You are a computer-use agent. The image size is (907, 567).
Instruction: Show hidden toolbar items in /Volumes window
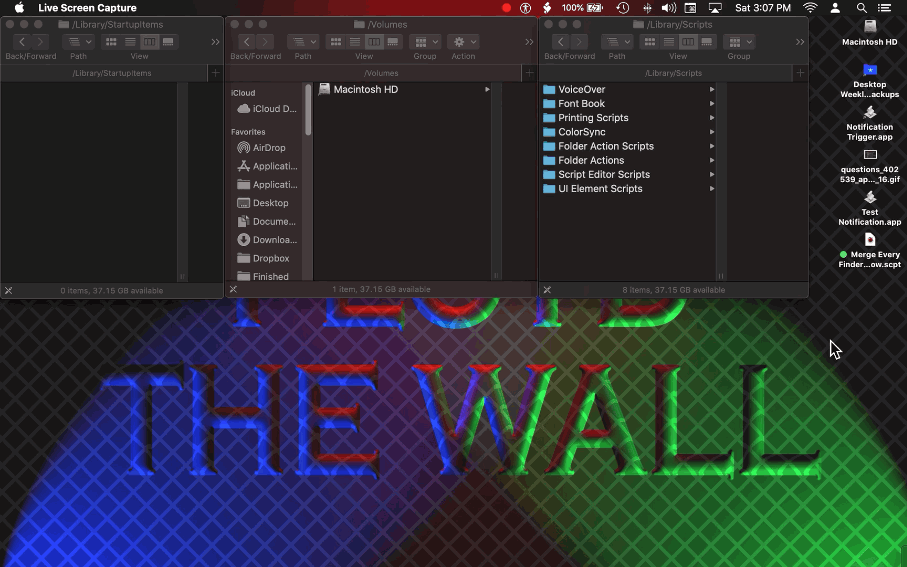click(529, 42)
